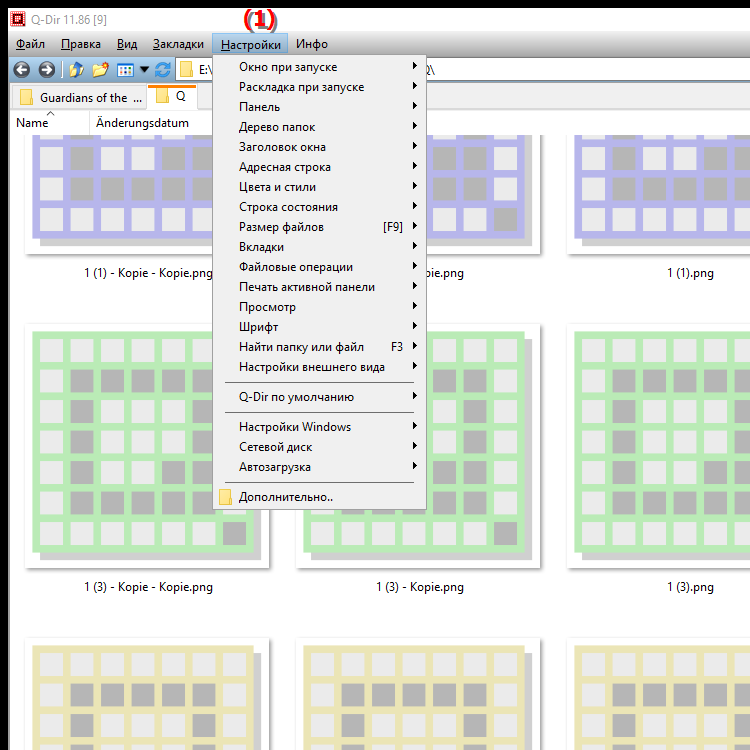
Task: Open Настройки внешнего вида submenu
Action: pos(320,367)
